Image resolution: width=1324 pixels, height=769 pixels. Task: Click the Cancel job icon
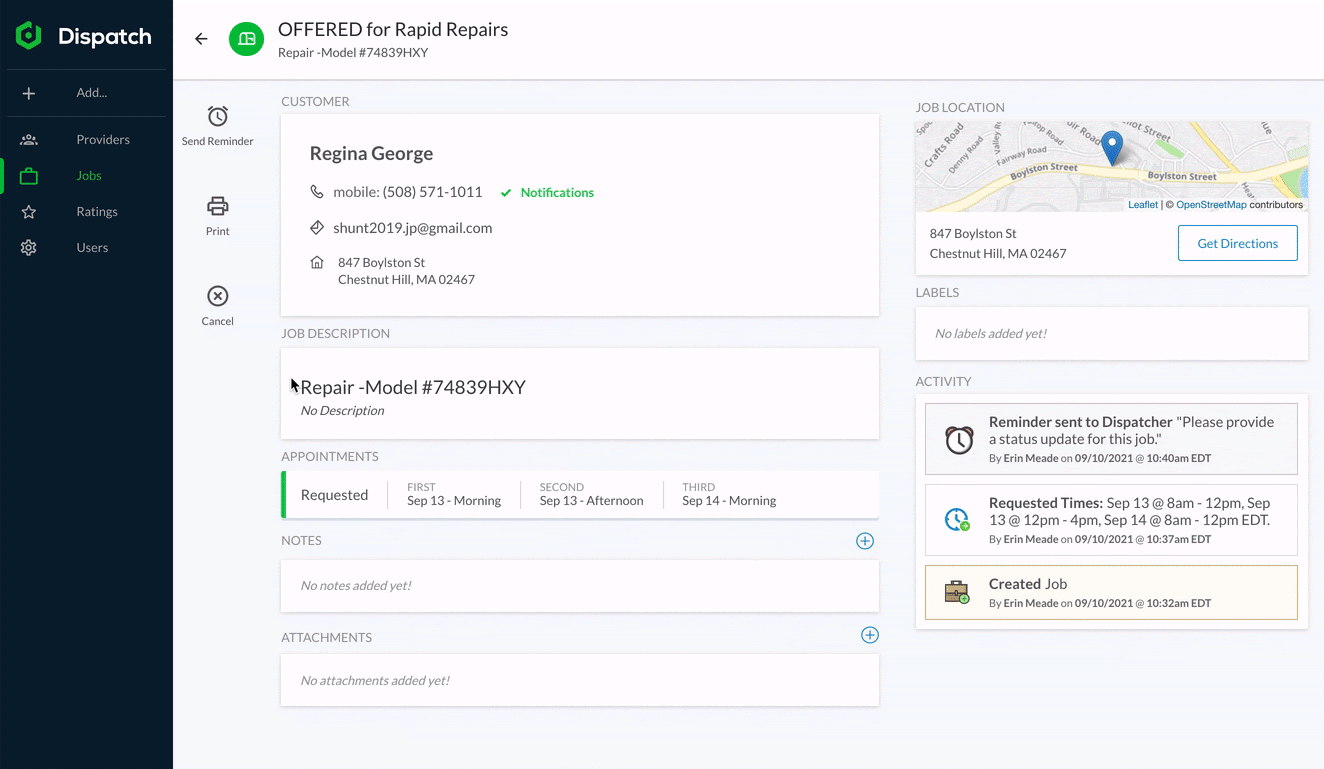click(x=217, y=296)
